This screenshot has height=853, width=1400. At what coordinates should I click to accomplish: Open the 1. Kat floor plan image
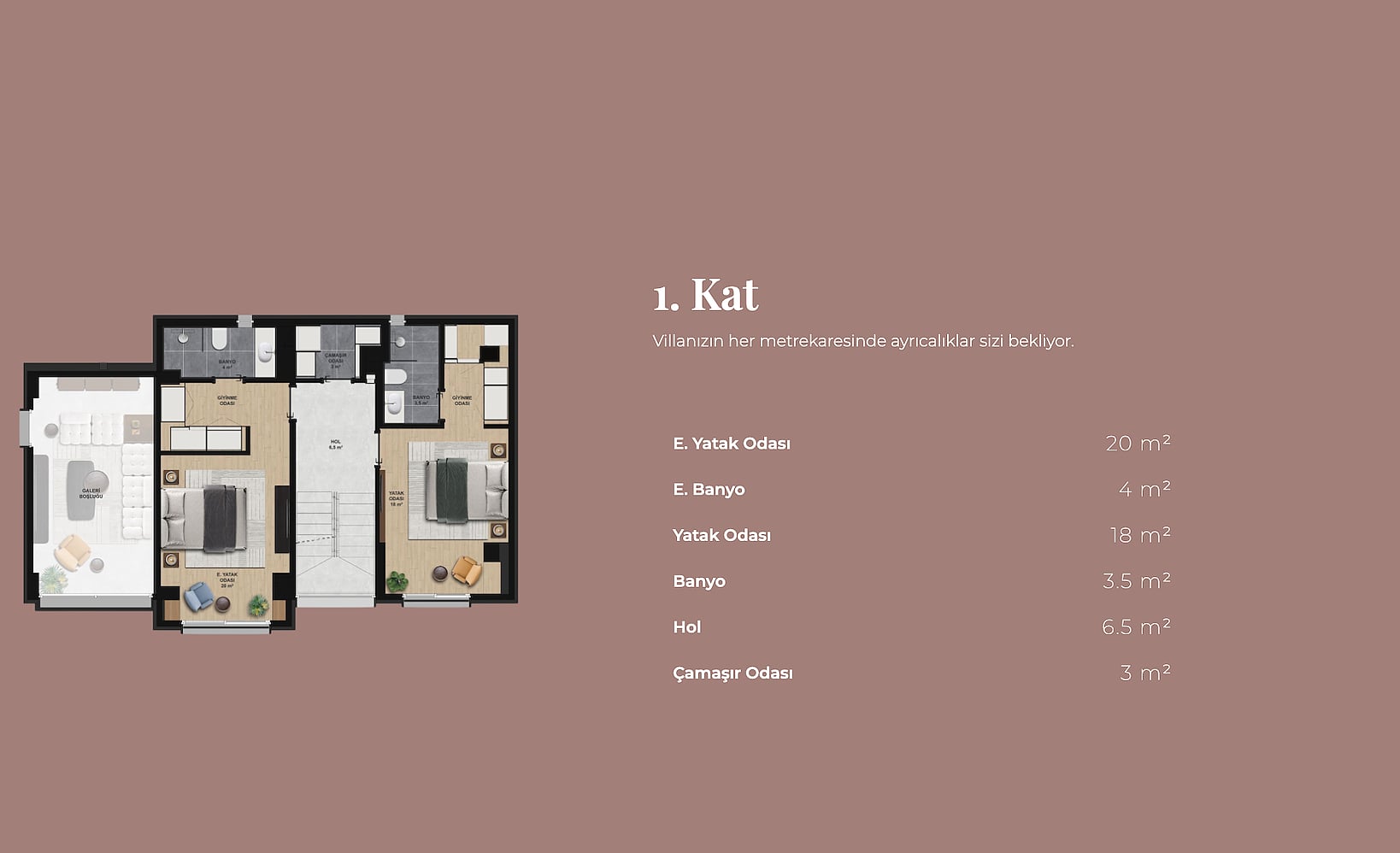pyautogui.click(x=270, y=473)
